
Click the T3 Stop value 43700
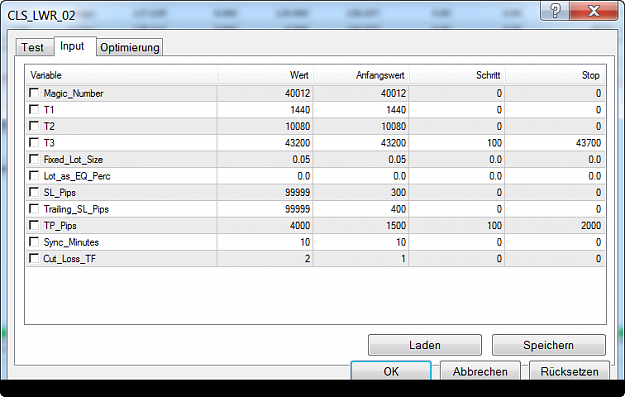(588, 143)
